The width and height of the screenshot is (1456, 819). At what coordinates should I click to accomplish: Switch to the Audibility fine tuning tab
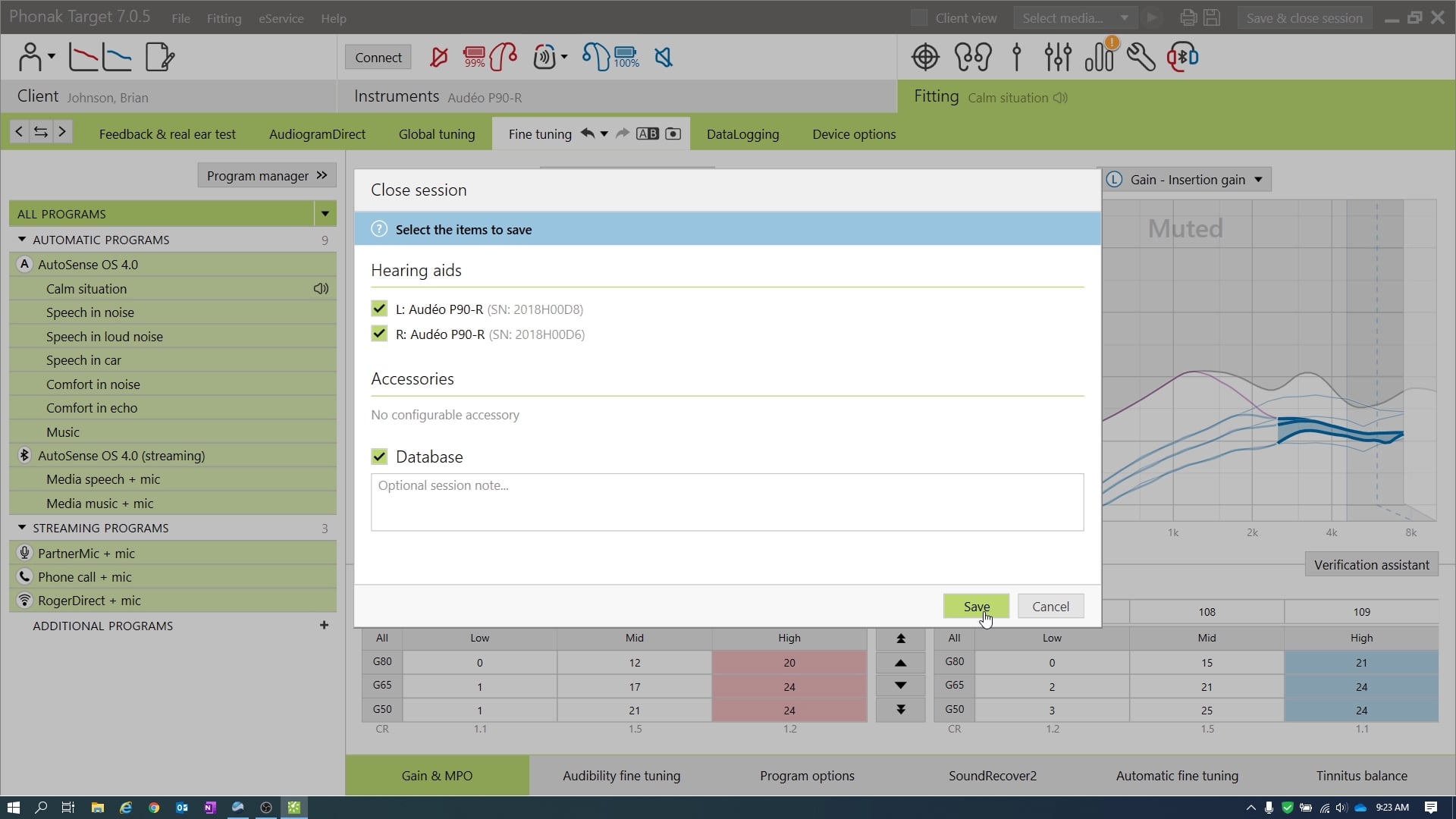tap(621, 776)
